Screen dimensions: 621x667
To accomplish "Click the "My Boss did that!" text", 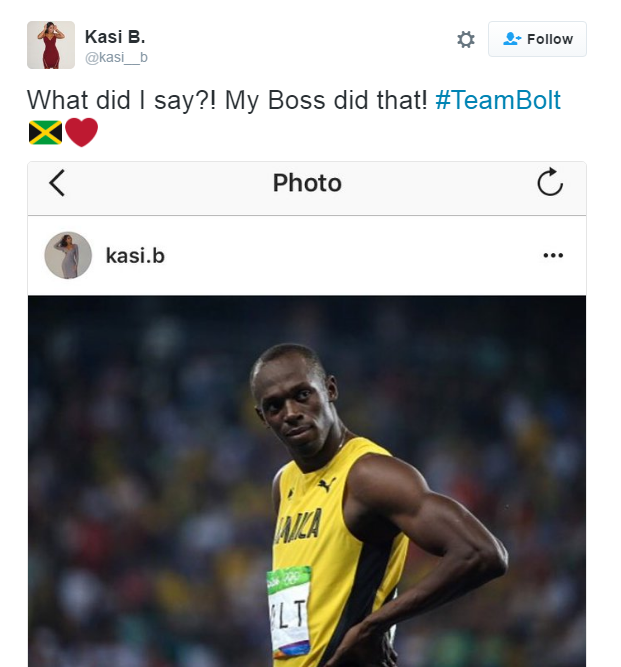I will (x=326, y=100).
